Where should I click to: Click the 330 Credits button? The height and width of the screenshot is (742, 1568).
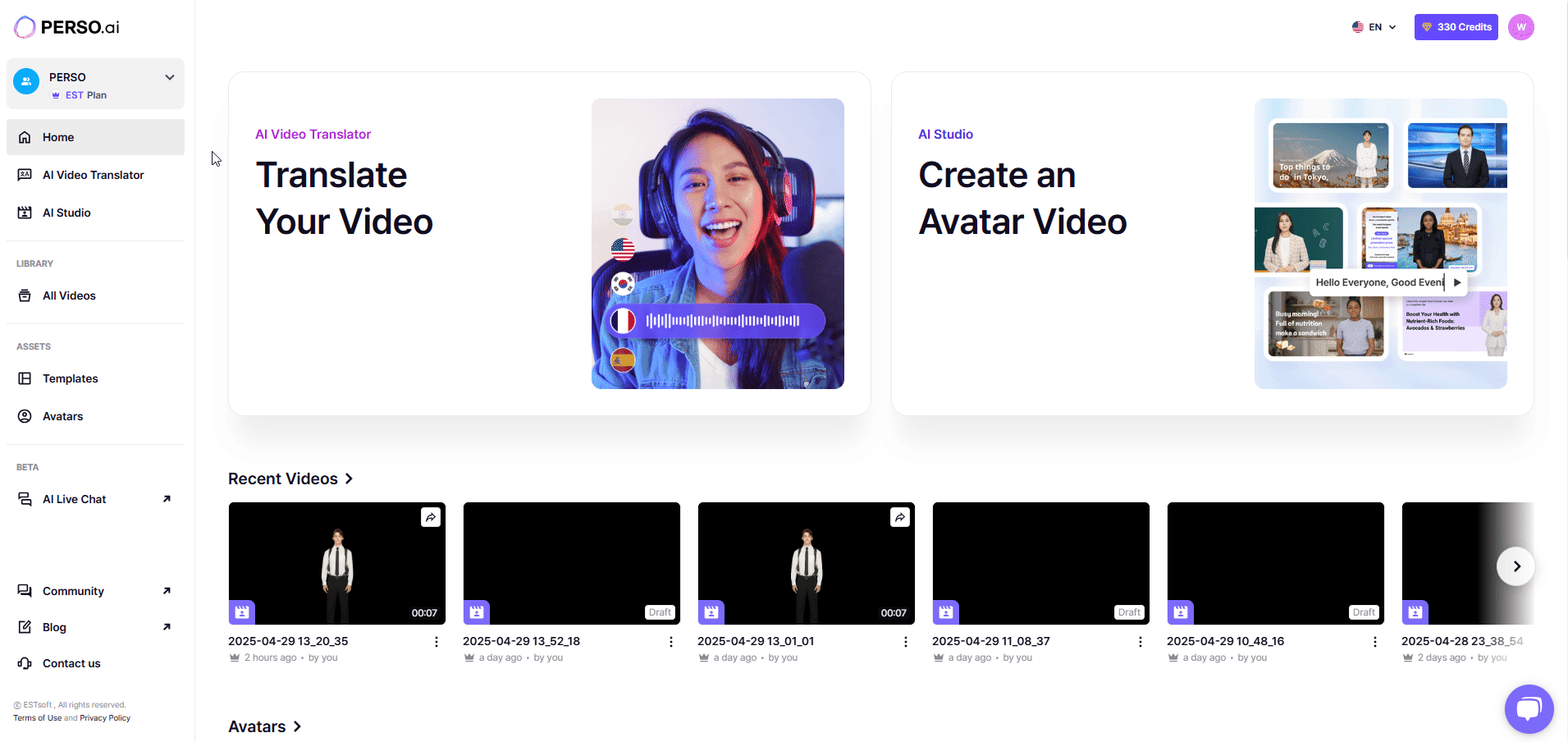click(1456, 27)
